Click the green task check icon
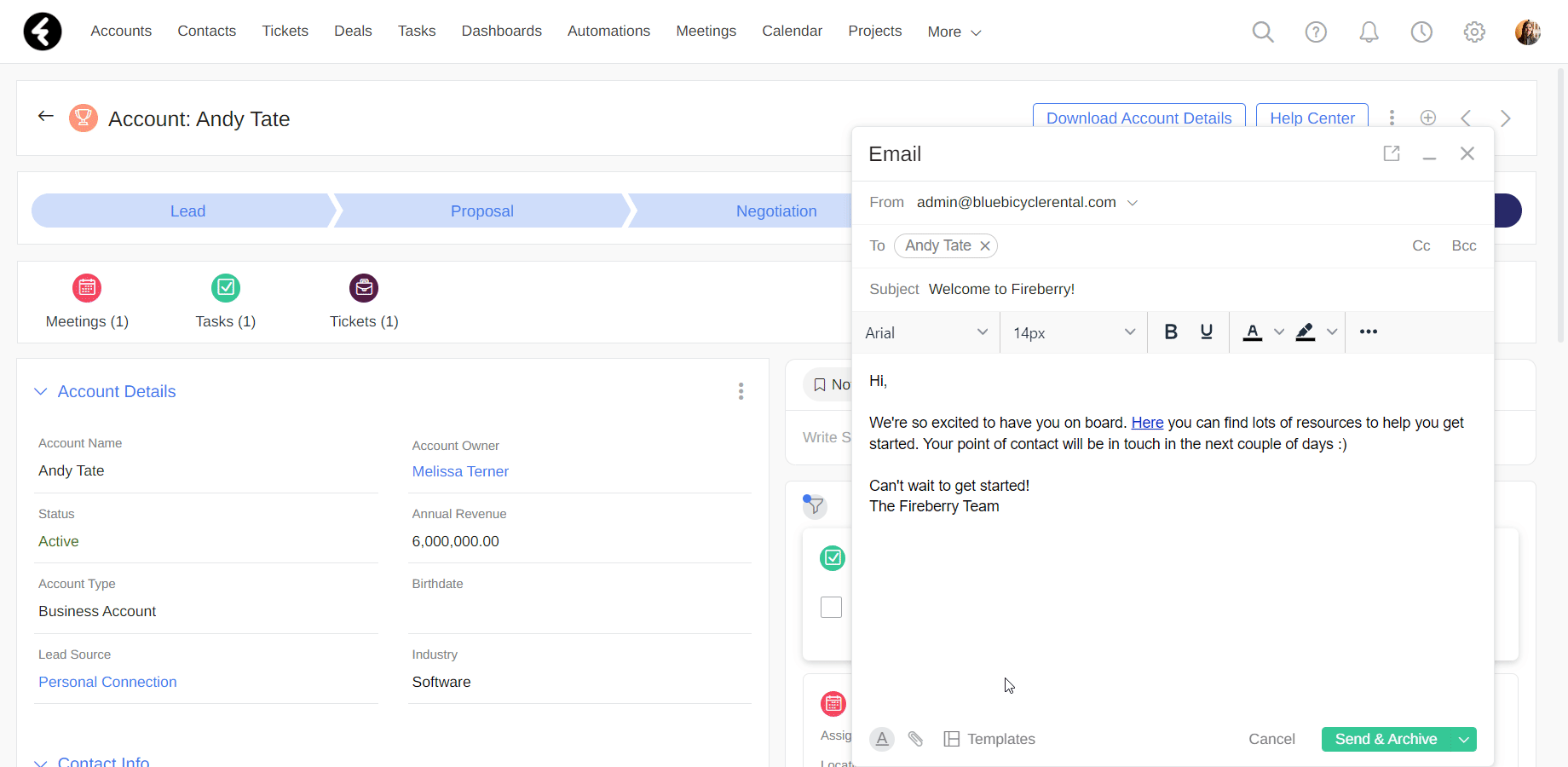Image resolution: width=1568 pixels, height=767 pixels. [x=833, y=558]
